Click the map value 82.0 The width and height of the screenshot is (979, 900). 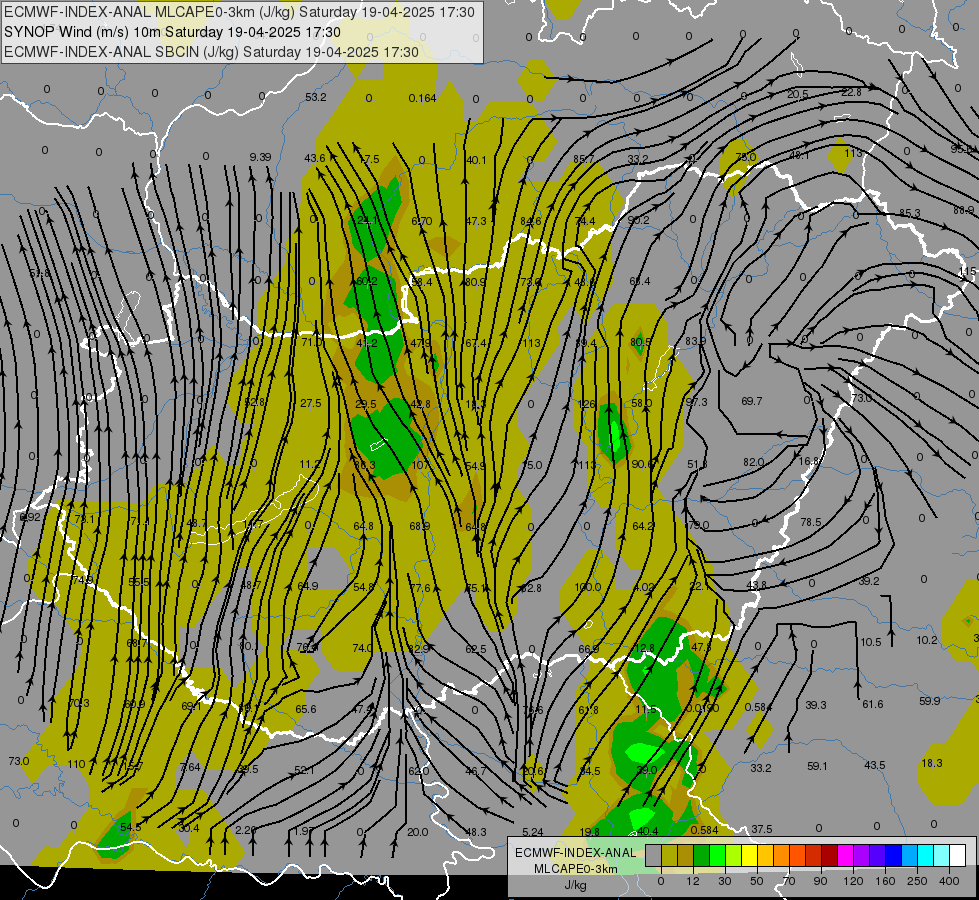[x=754, y=462]
